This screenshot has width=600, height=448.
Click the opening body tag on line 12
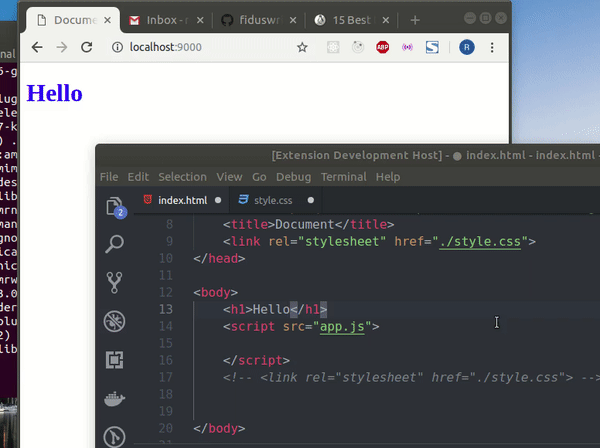click(216, 292)
